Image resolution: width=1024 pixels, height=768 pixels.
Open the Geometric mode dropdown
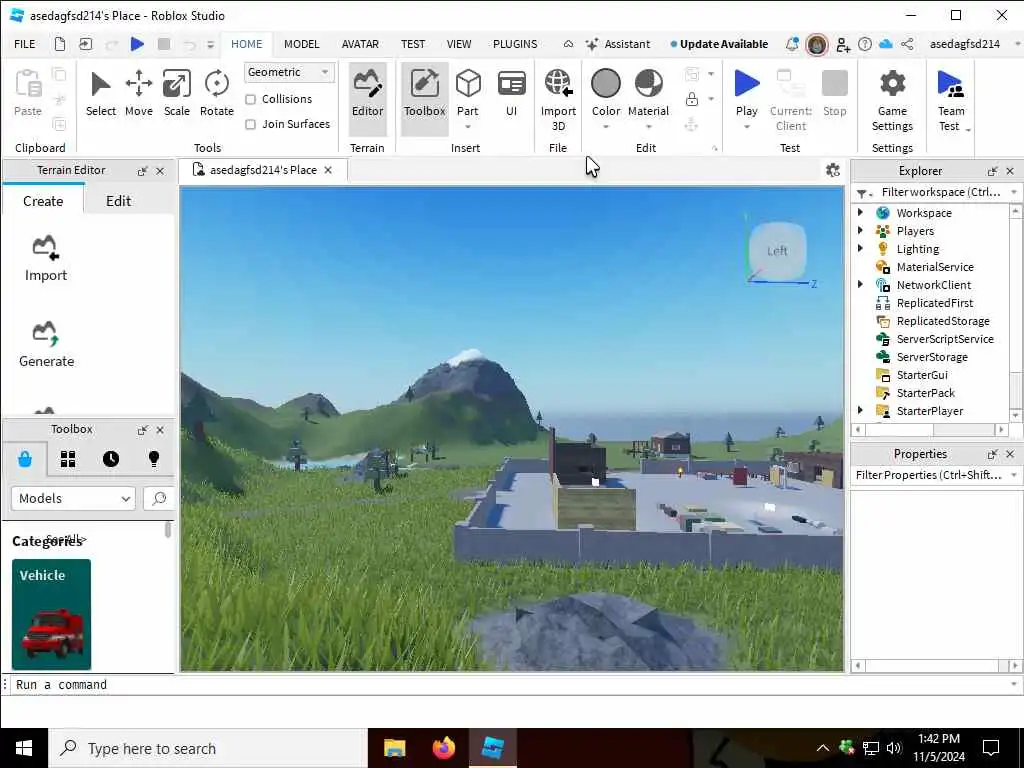(x=289, y=72)
